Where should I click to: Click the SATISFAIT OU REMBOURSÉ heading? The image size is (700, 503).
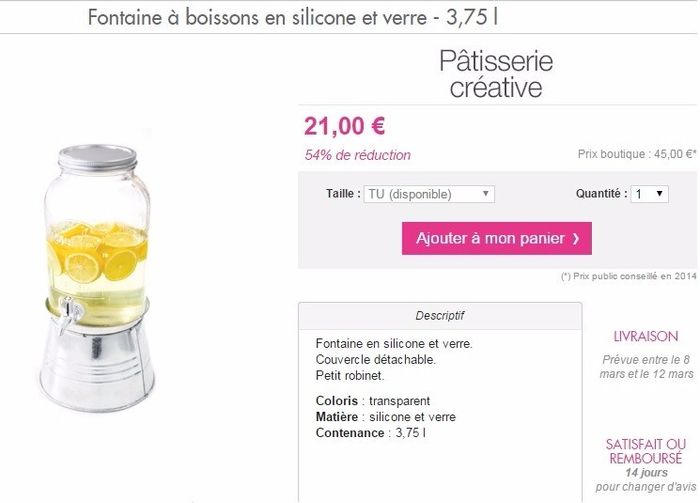(646, 451)
